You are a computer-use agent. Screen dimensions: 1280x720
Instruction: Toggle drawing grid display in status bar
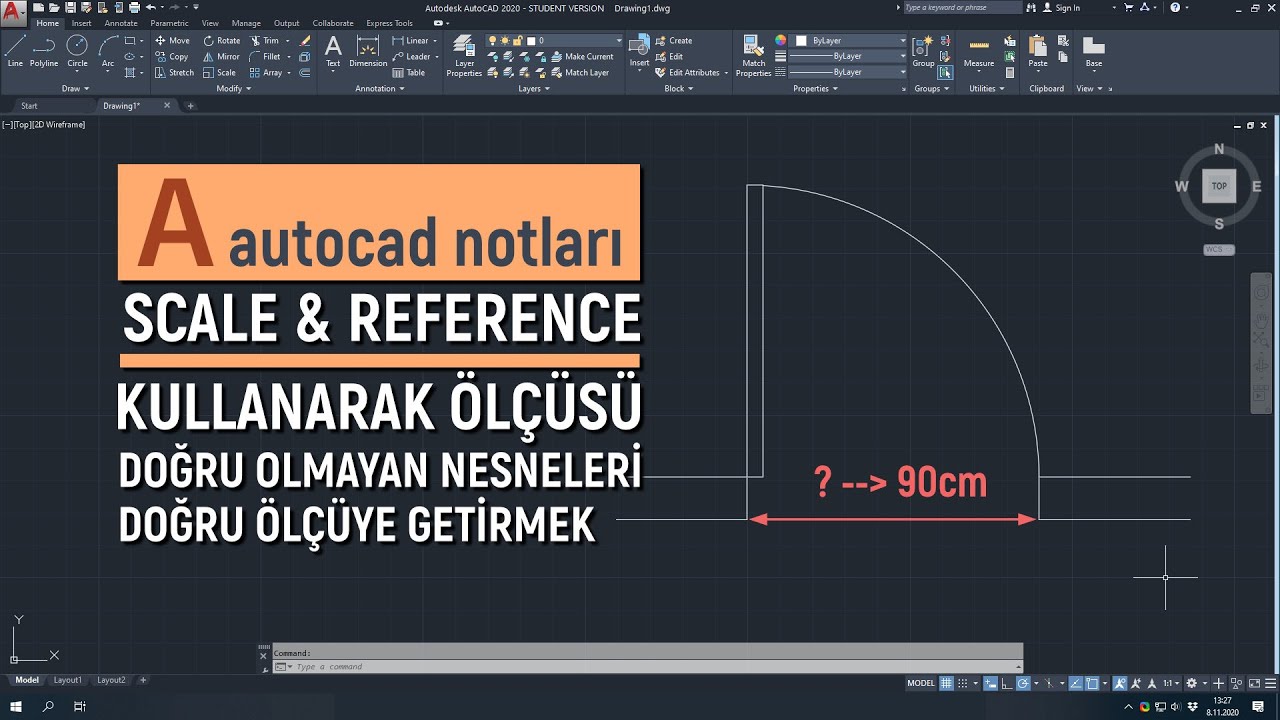[947, 683]
